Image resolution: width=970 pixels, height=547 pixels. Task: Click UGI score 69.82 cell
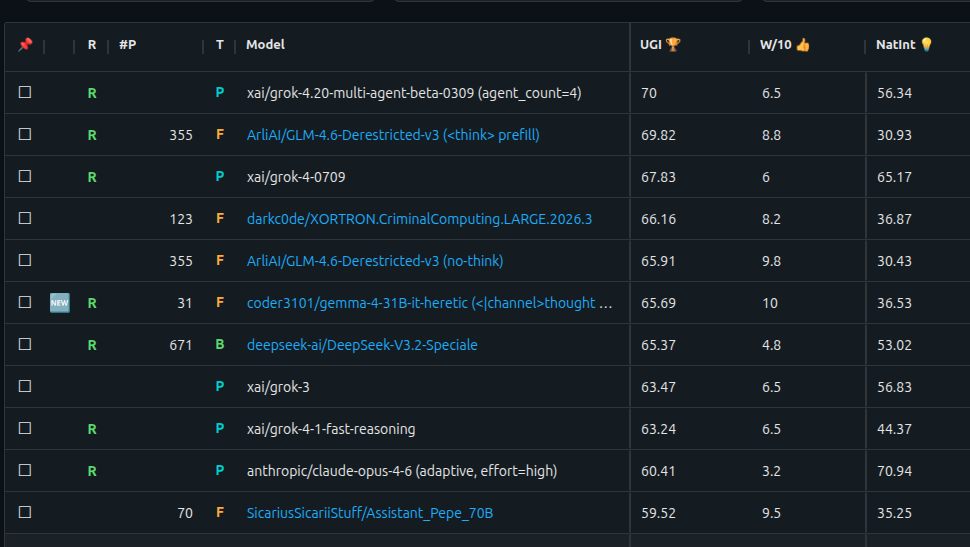[658, 135]
